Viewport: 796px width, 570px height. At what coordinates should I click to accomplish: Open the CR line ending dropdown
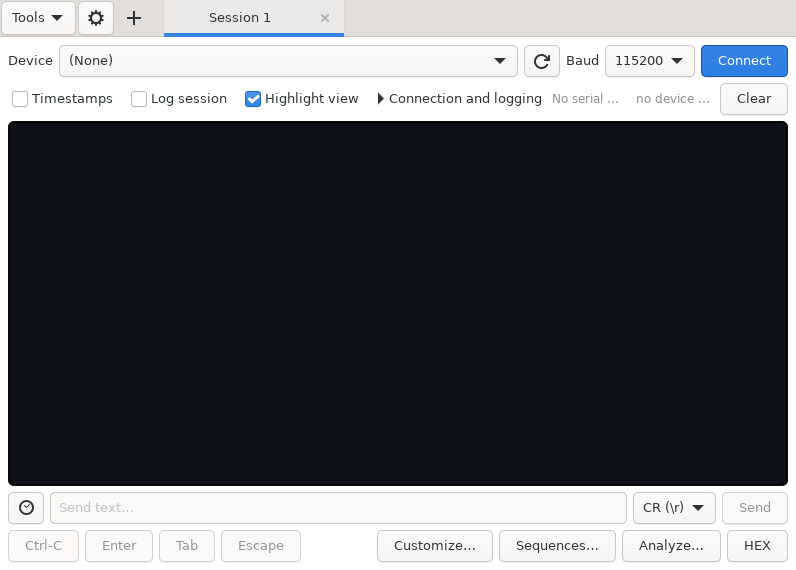674,508
